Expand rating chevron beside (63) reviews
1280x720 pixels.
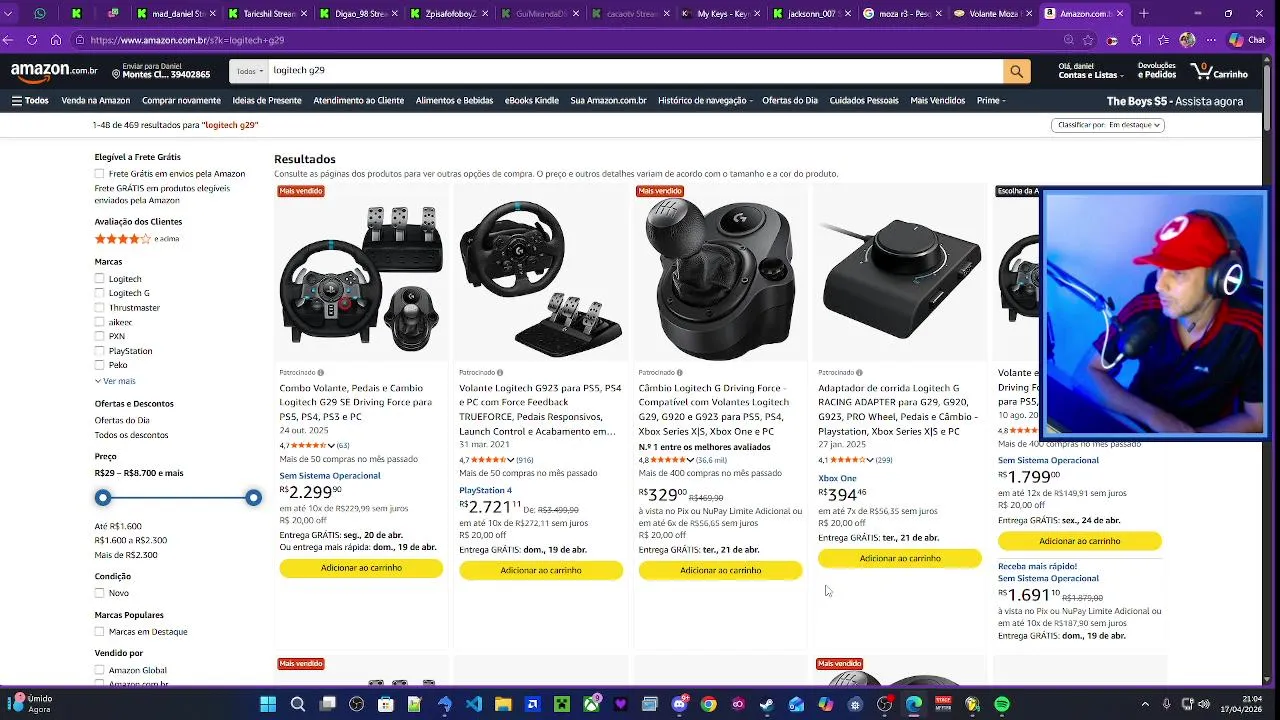[x=331, y=445]
